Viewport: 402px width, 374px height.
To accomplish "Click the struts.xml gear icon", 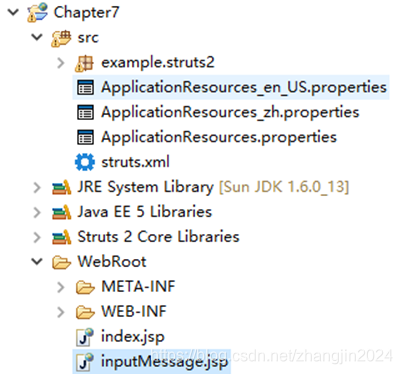I will point(85,162).
